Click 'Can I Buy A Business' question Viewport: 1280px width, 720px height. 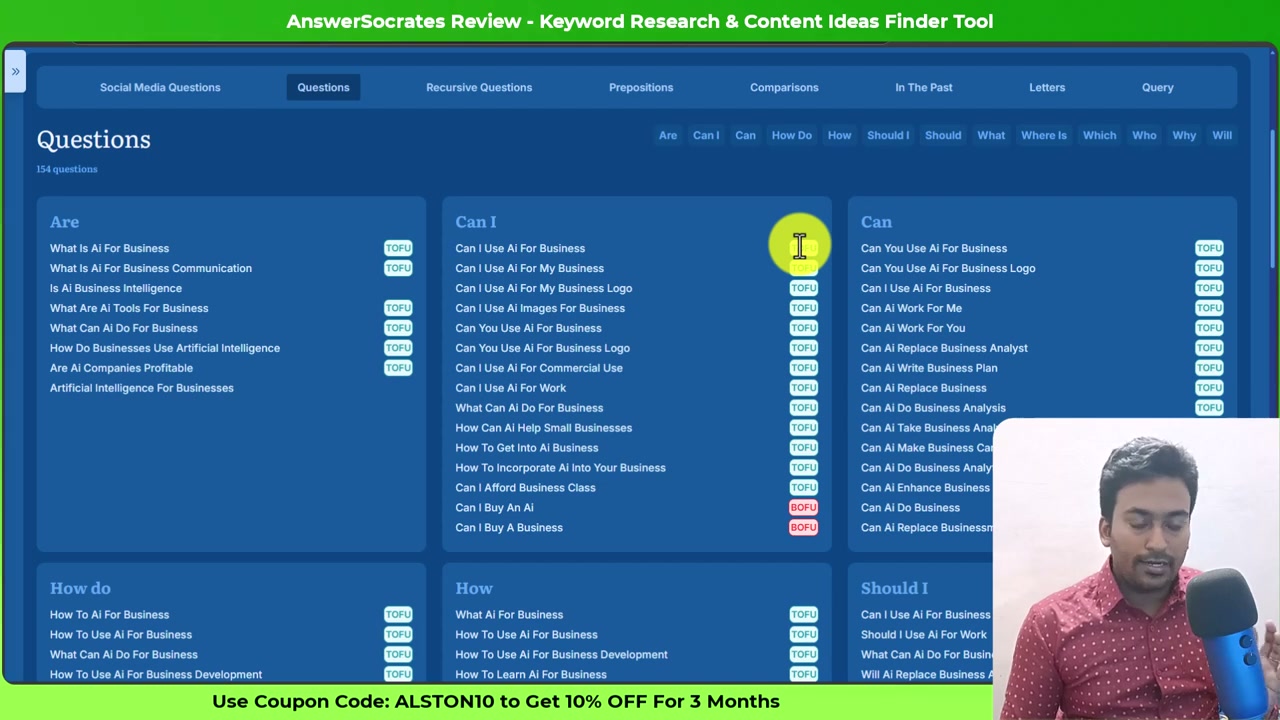(509, 528)
